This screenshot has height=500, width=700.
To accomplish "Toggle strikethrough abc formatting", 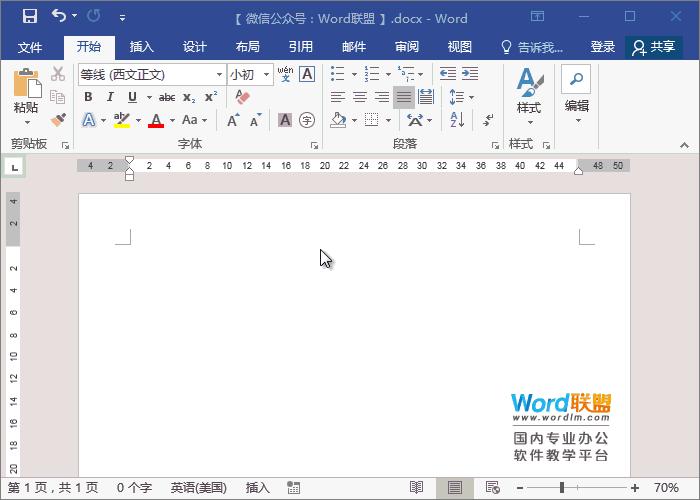I will [x=167, y=97].
